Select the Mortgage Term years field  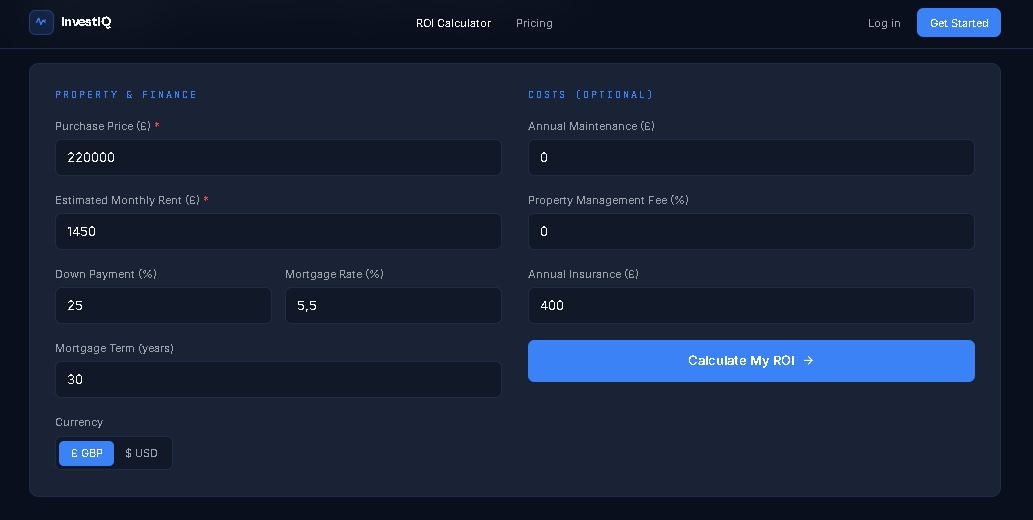tap(278, 379)
